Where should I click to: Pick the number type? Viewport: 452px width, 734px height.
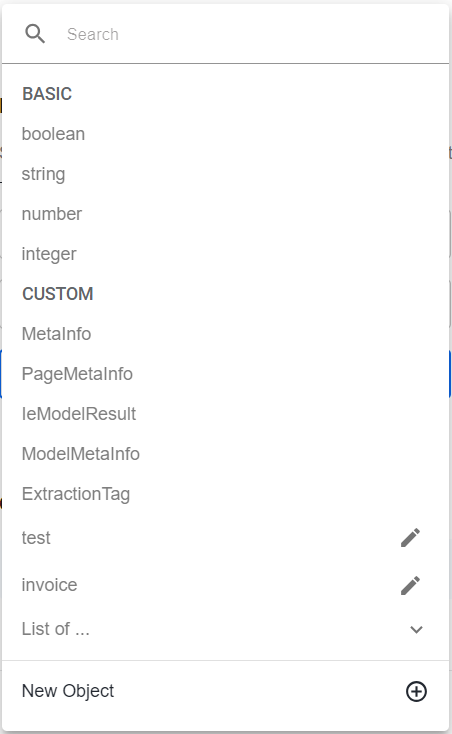pyautogui.click(x=225, y=214)
